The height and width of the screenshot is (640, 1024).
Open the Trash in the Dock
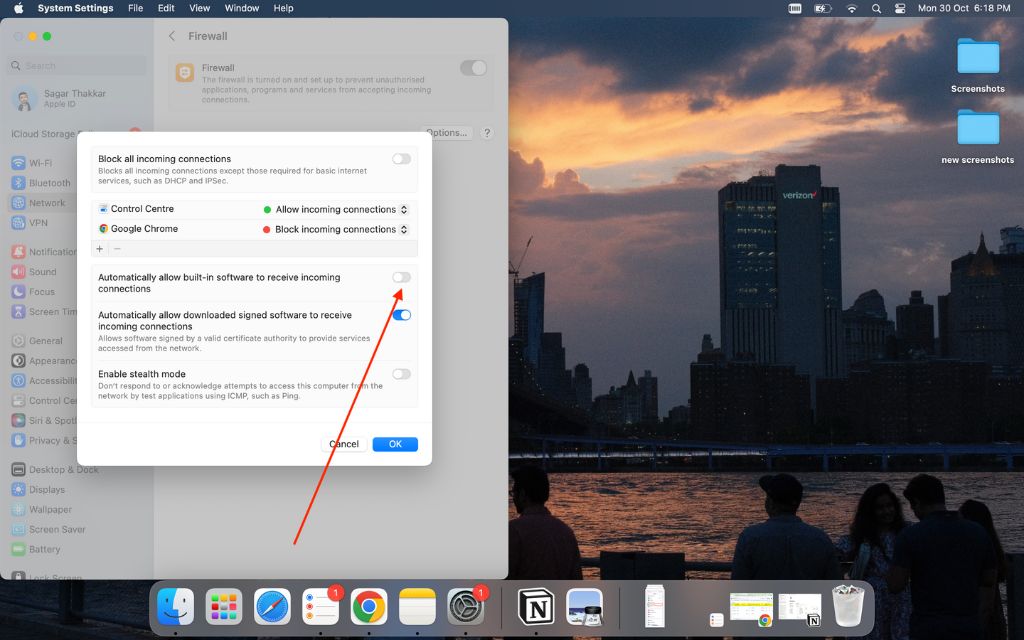(852, 606)
